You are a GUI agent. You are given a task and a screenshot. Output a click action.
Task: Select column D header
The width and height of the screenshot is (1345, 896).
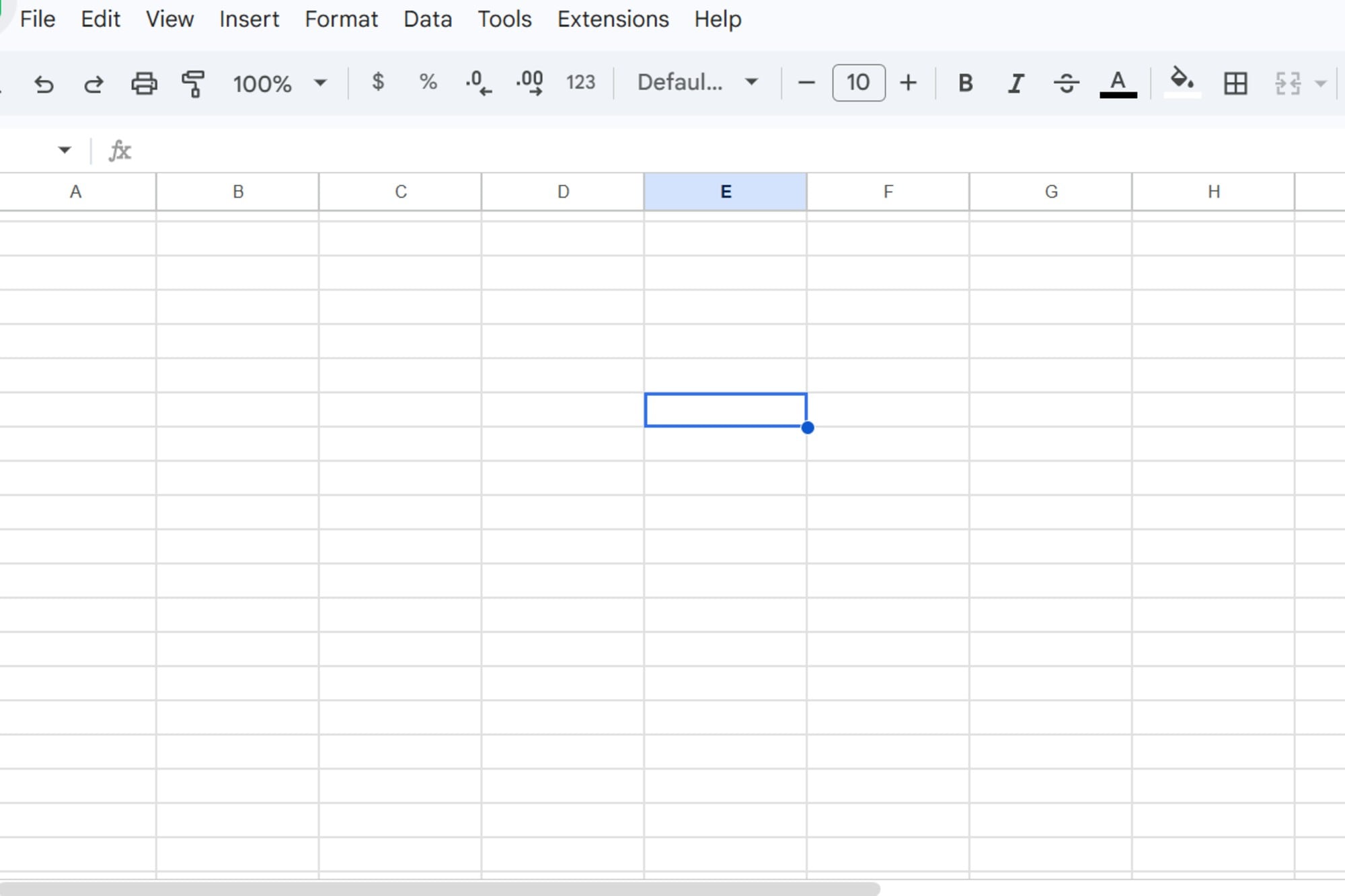point(563,192)
